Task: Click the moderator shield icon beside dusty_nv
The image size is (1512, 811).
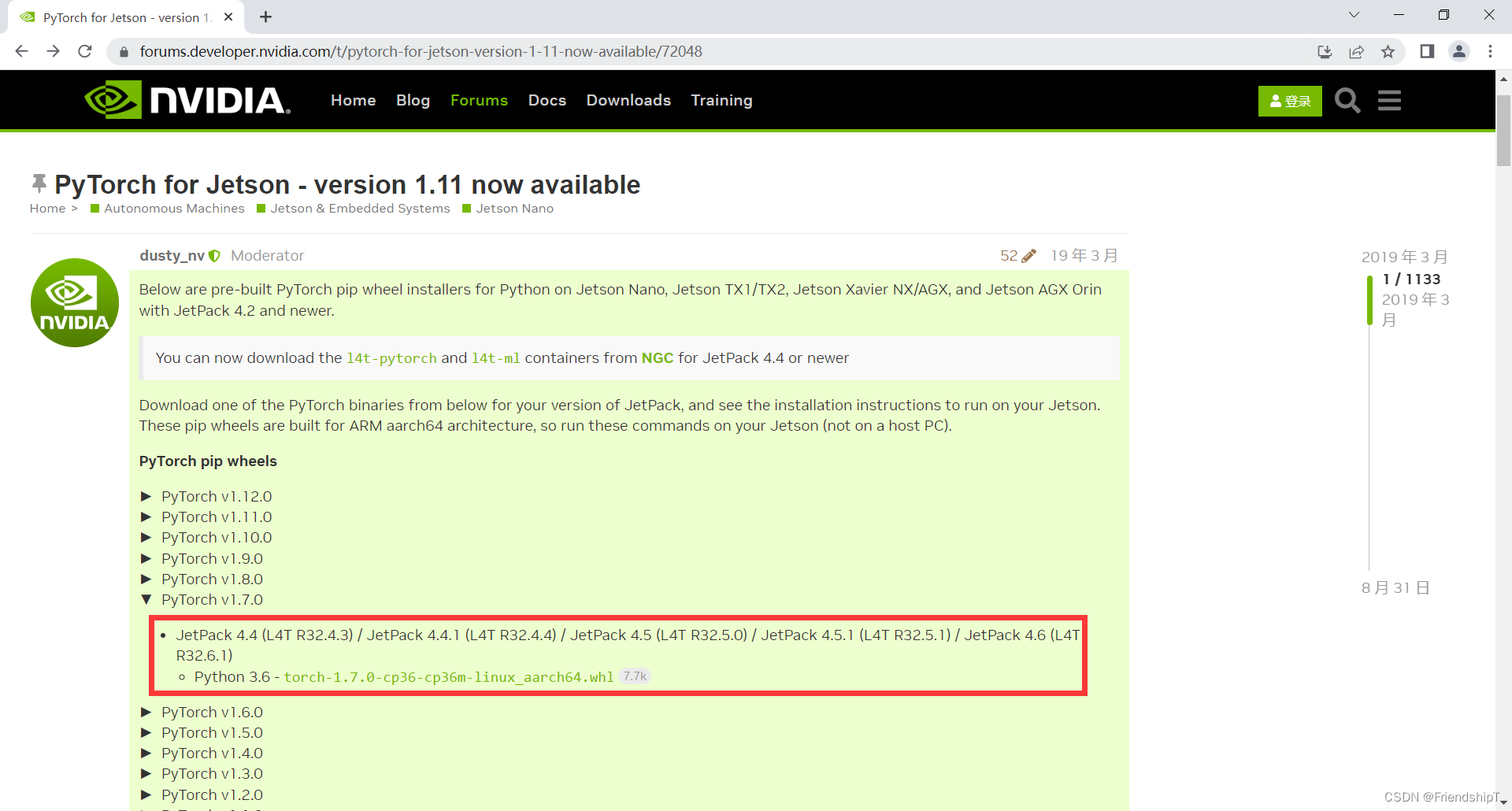Action: pyautogui.click(x=214, y=256)
